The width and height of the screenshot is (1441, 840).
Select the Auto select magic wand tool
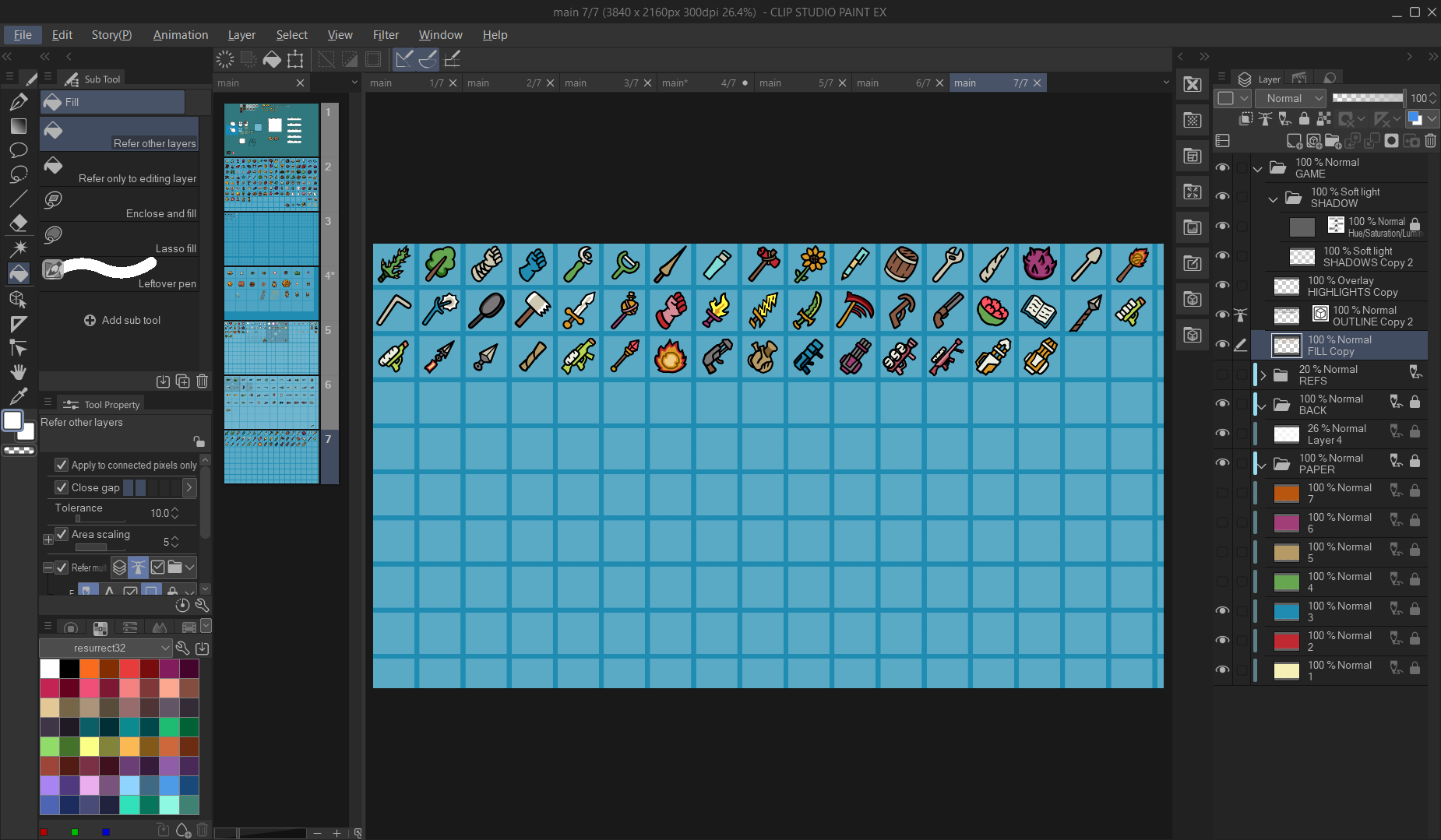pyautogui.click(x=19, y=248)
